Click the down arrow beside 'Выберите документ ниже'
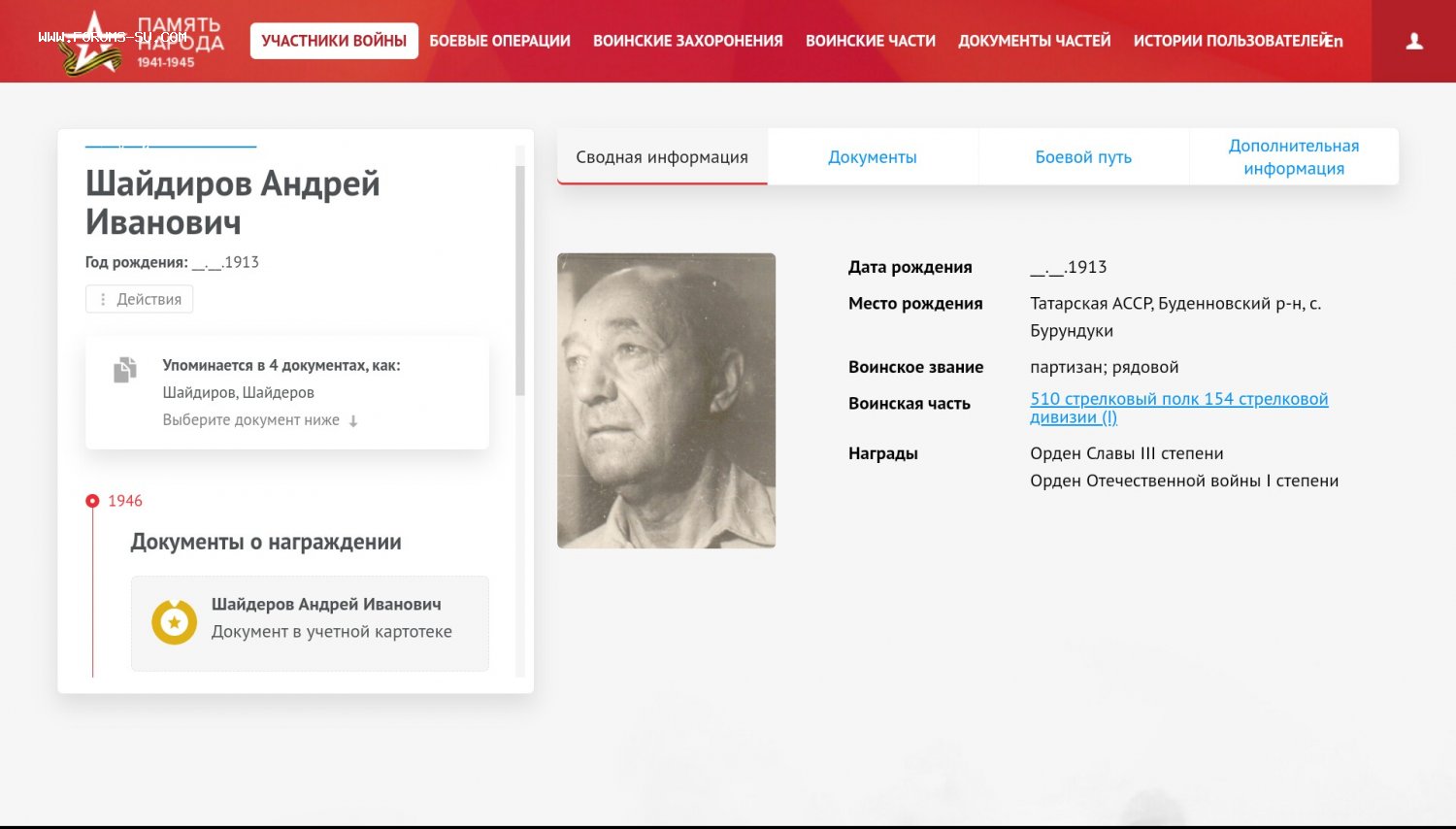Viewport: 1456px width, 829px height. tap(353, 421)
